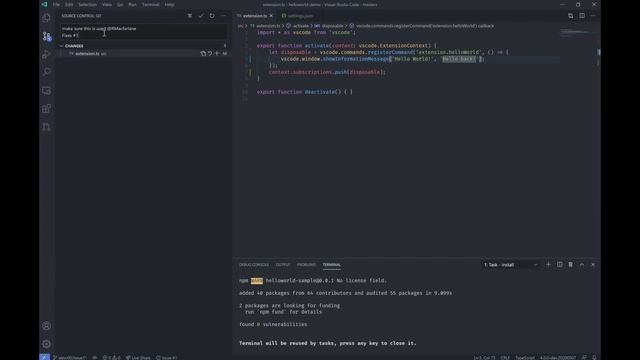Click the Ln, Col cursor position indicator
The width and height of the screenshot is (640, 360).
tap(484, 358)
